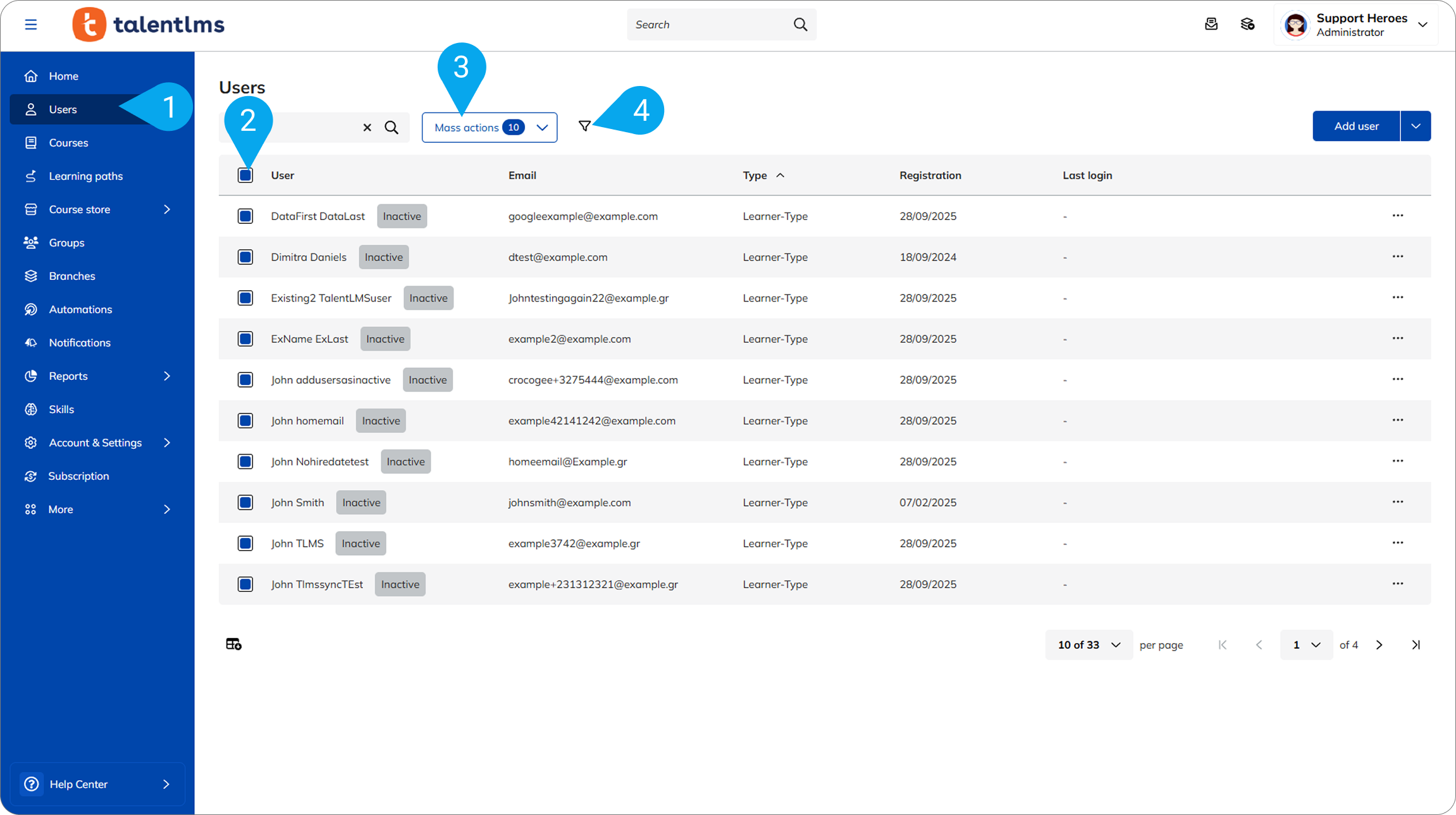Go to next page arrow
The image size is (1456, 815).
pyautogui.click(x=1379, y=645)
